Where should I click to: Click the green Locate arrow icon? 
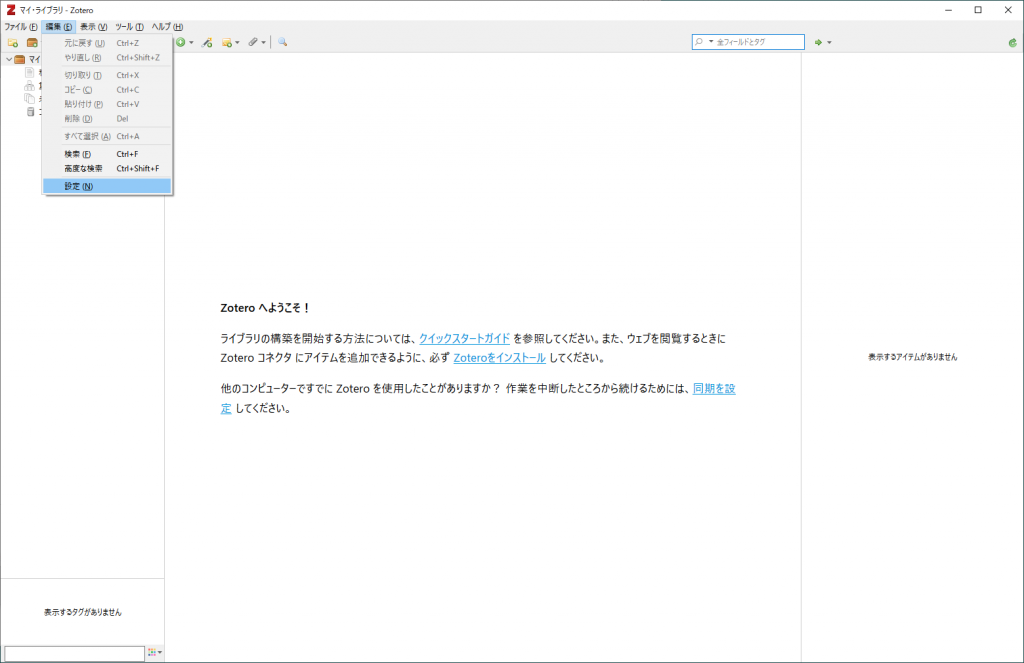tap(818, 42)
